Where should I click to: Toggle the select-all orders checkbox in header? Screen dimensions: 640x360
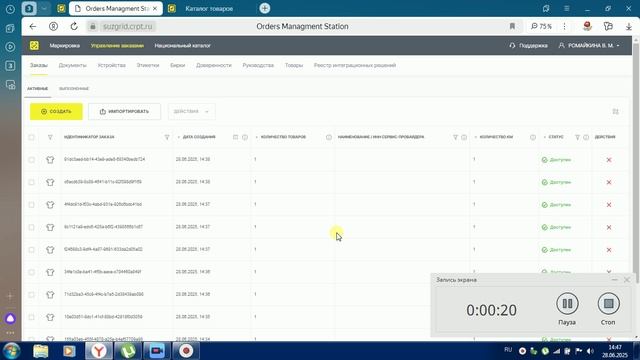coord(31,137)
